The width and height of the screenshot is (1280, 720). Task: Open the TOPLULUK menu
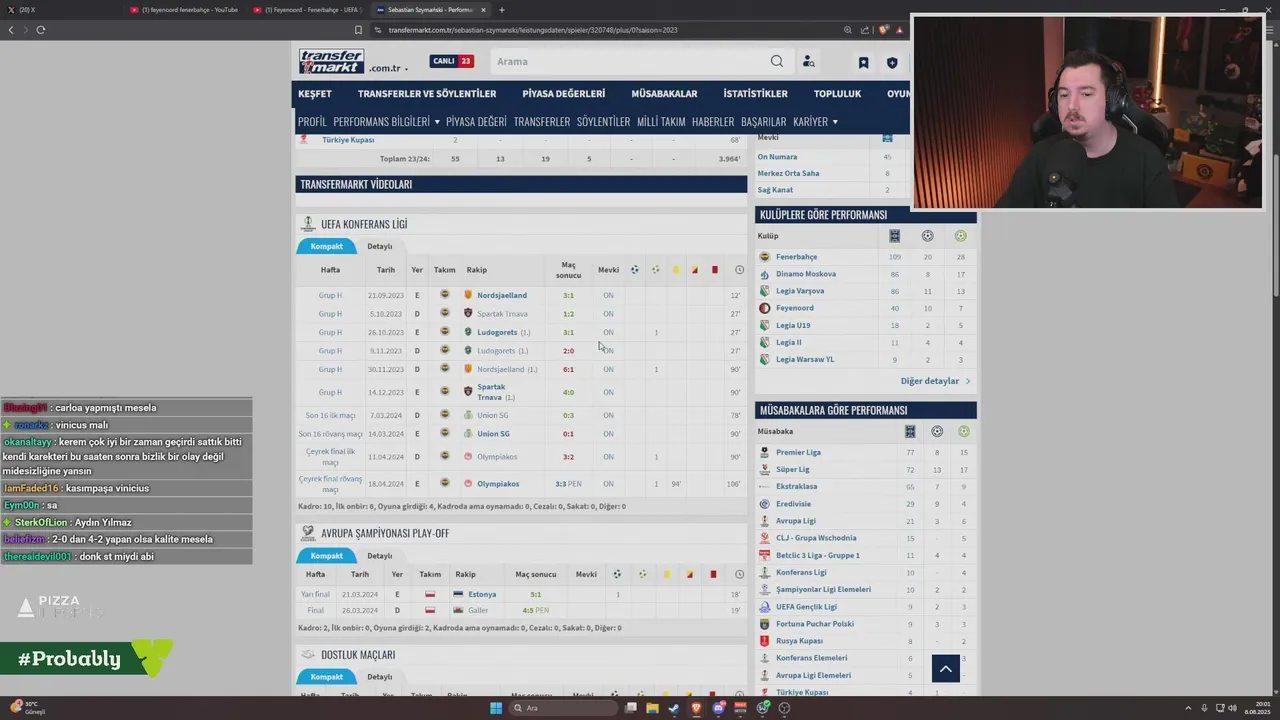coord(837,93)
